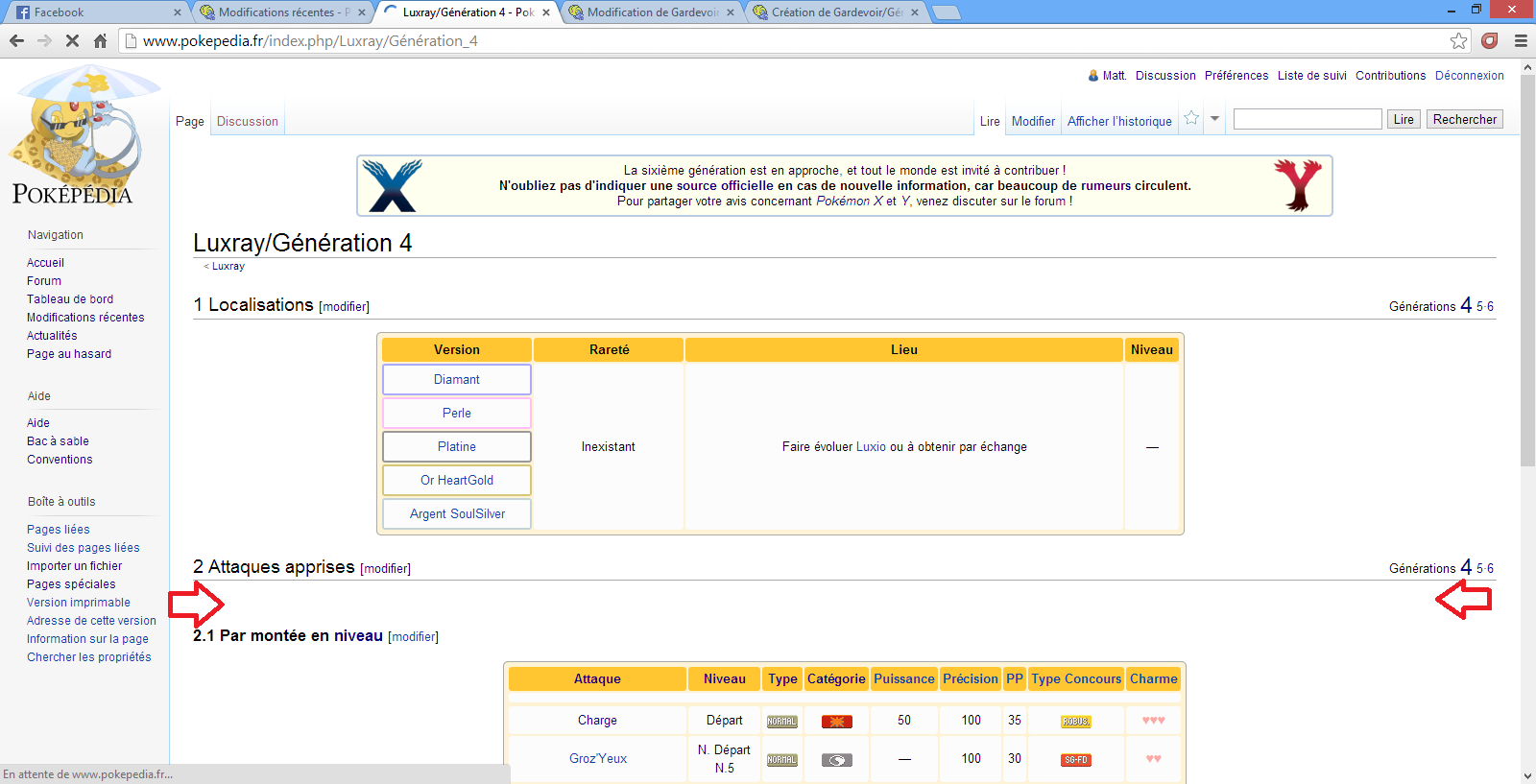
Task: Open Chrome hamburger menu
Action: [x=1521, y=40]
